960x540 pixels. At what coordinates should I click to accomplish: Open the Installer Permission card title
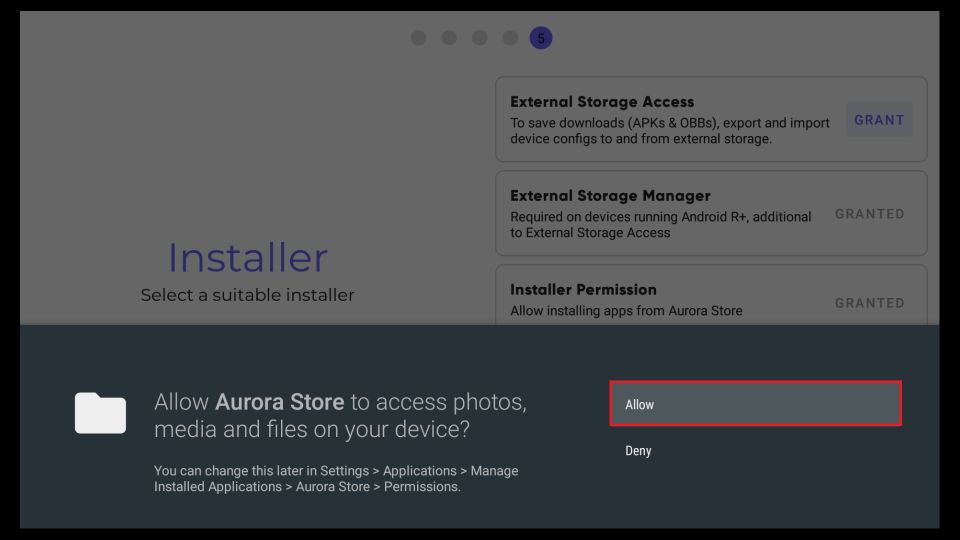point(583,290)
